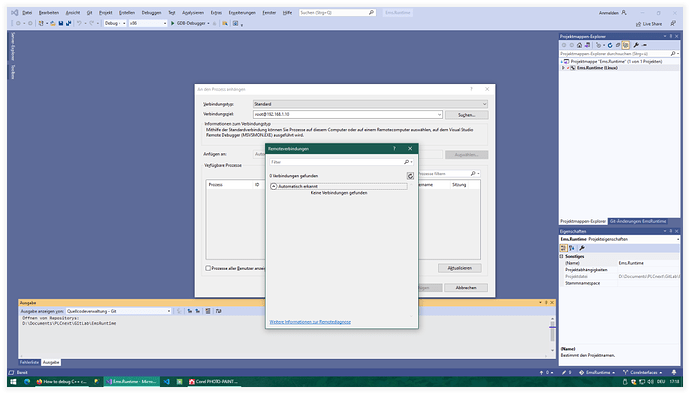Expand the Ems.Runtime (Linux) project node
Viewport: 690px width, 393px height.
(x=563, y=68)
